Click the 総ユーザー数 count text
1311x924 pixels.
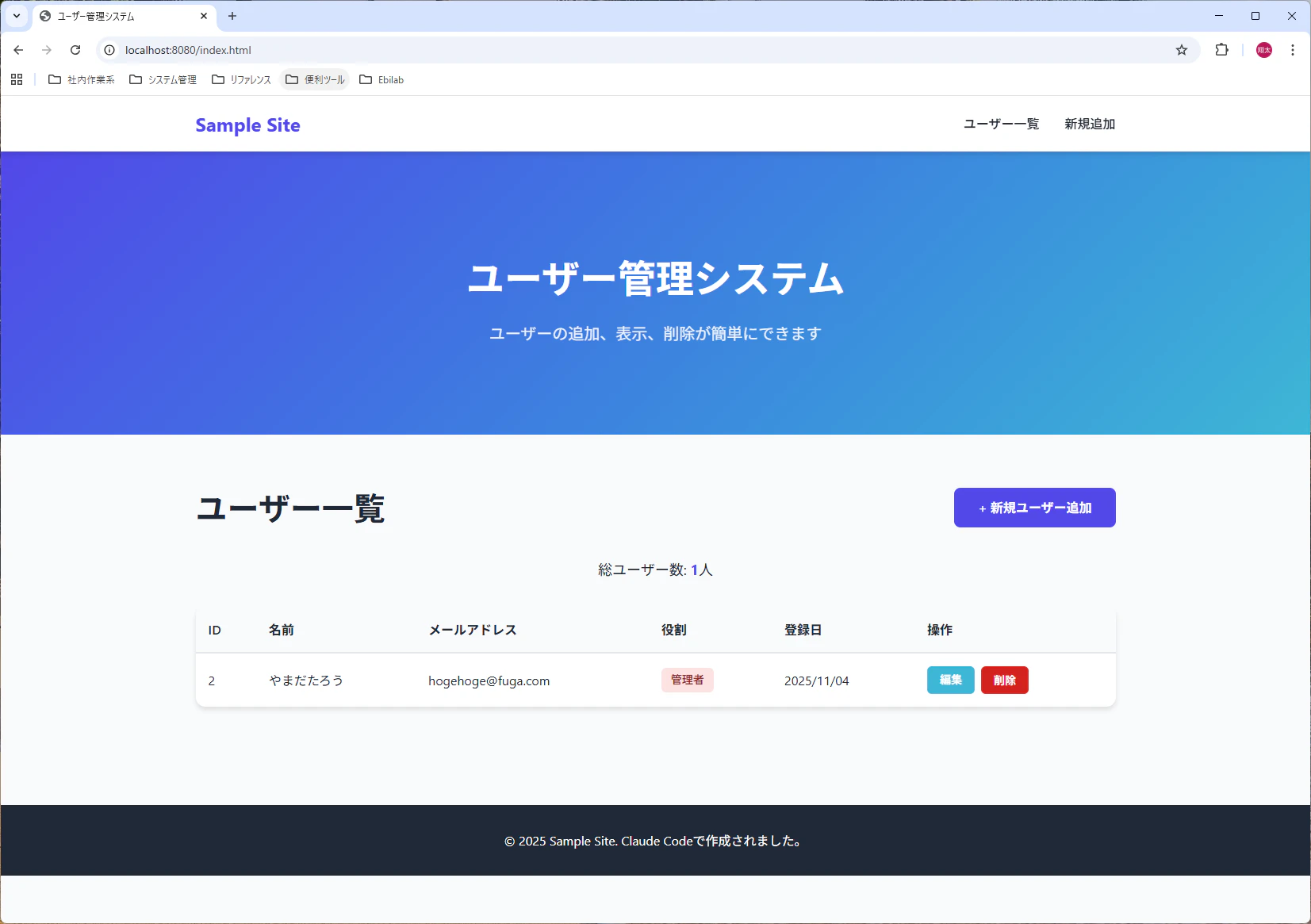point(655,569)
